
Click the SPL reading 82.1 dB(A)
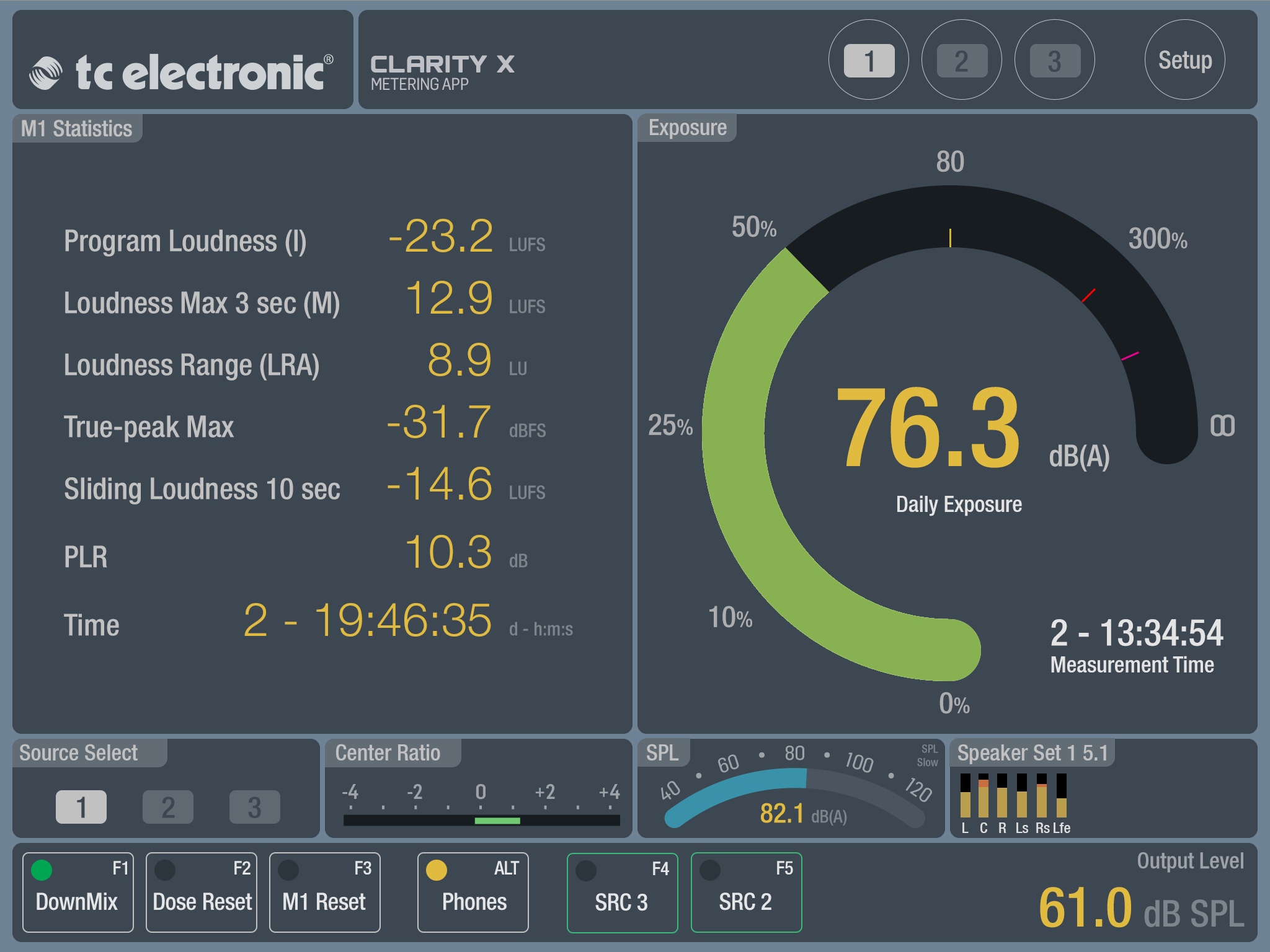pyautogui.click(x=803, y=814)
